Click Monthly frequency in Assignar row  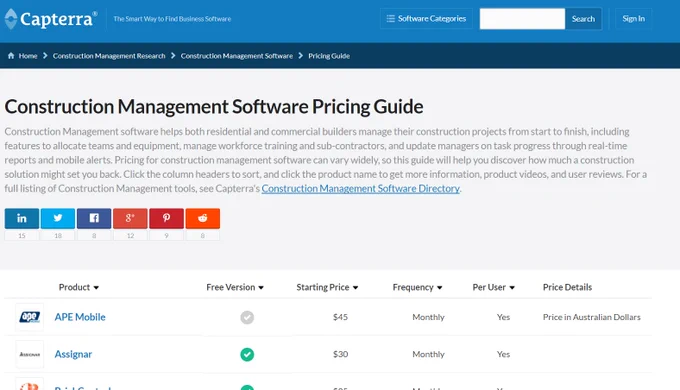pyautogui.click(x=428, y=354)
